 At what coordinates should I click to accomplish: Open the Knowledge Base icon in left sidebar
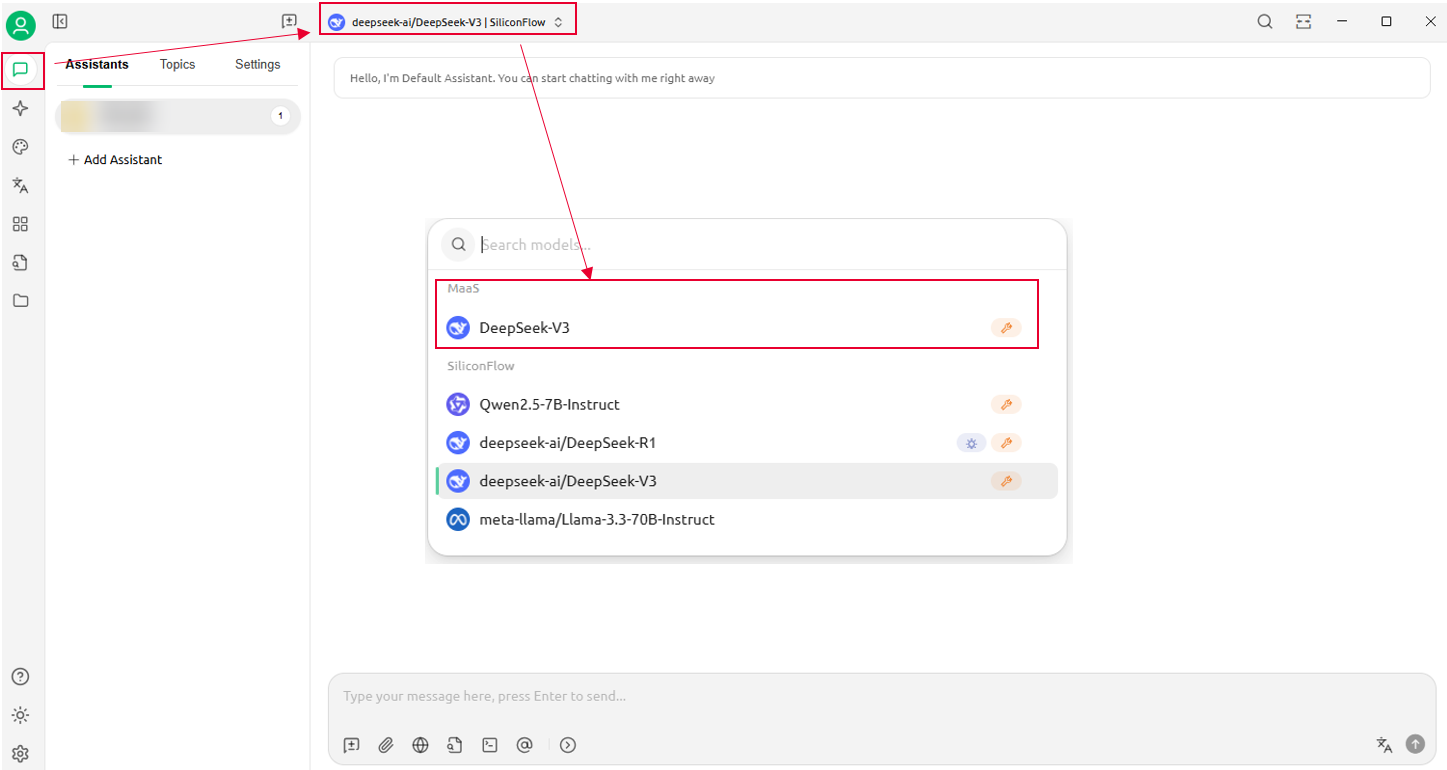pyautogui.click(x=20, y=263)
